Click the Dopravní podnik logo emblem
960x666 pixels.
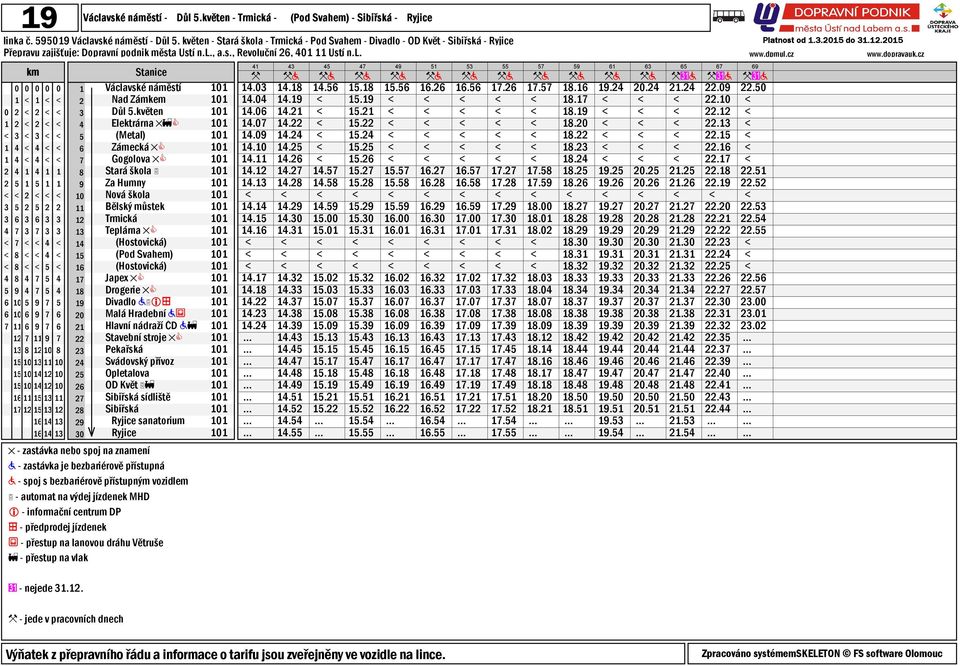tap(766, 17)
